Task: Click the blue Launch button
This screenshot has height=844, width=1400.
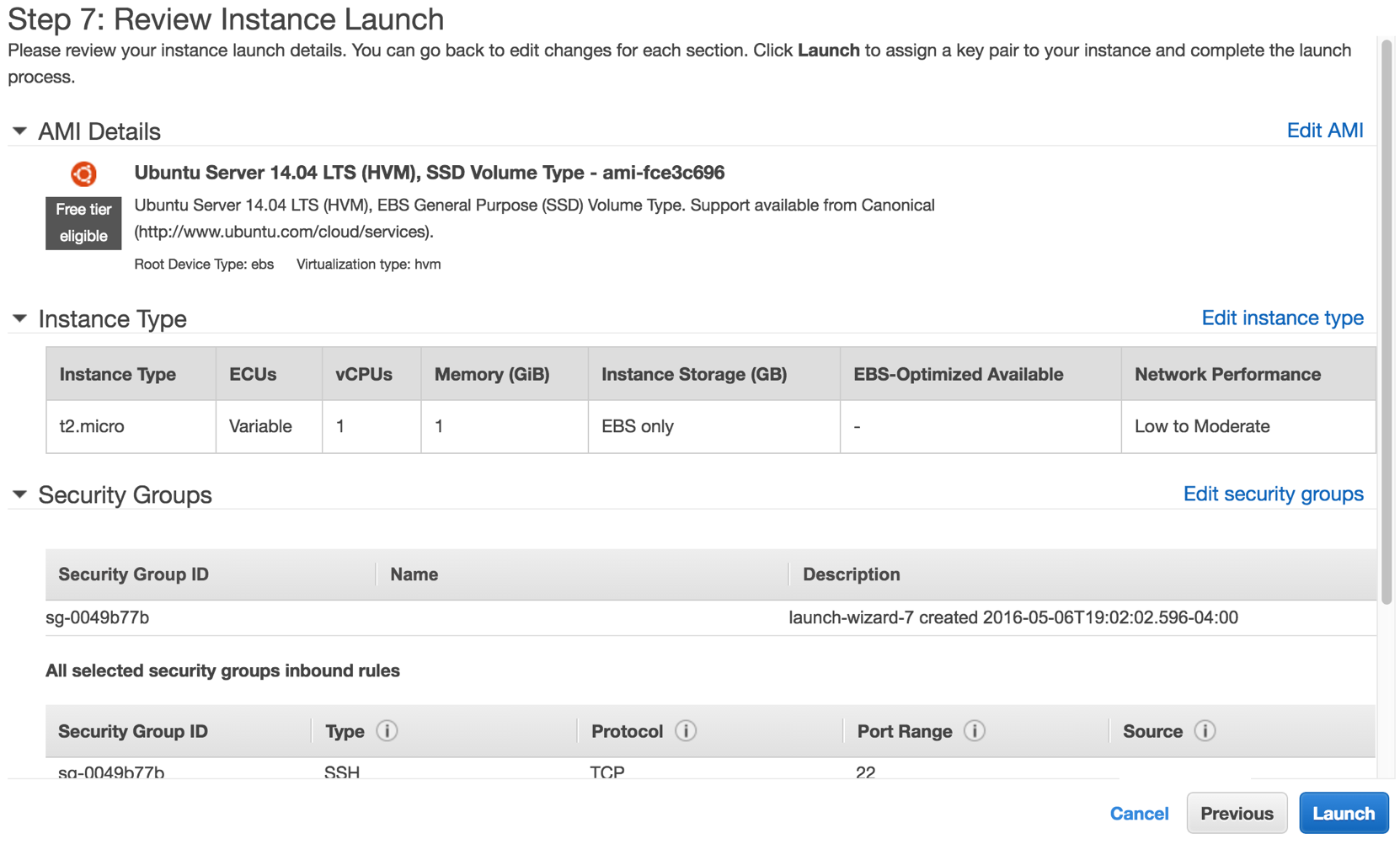Action: (1344, 814)
